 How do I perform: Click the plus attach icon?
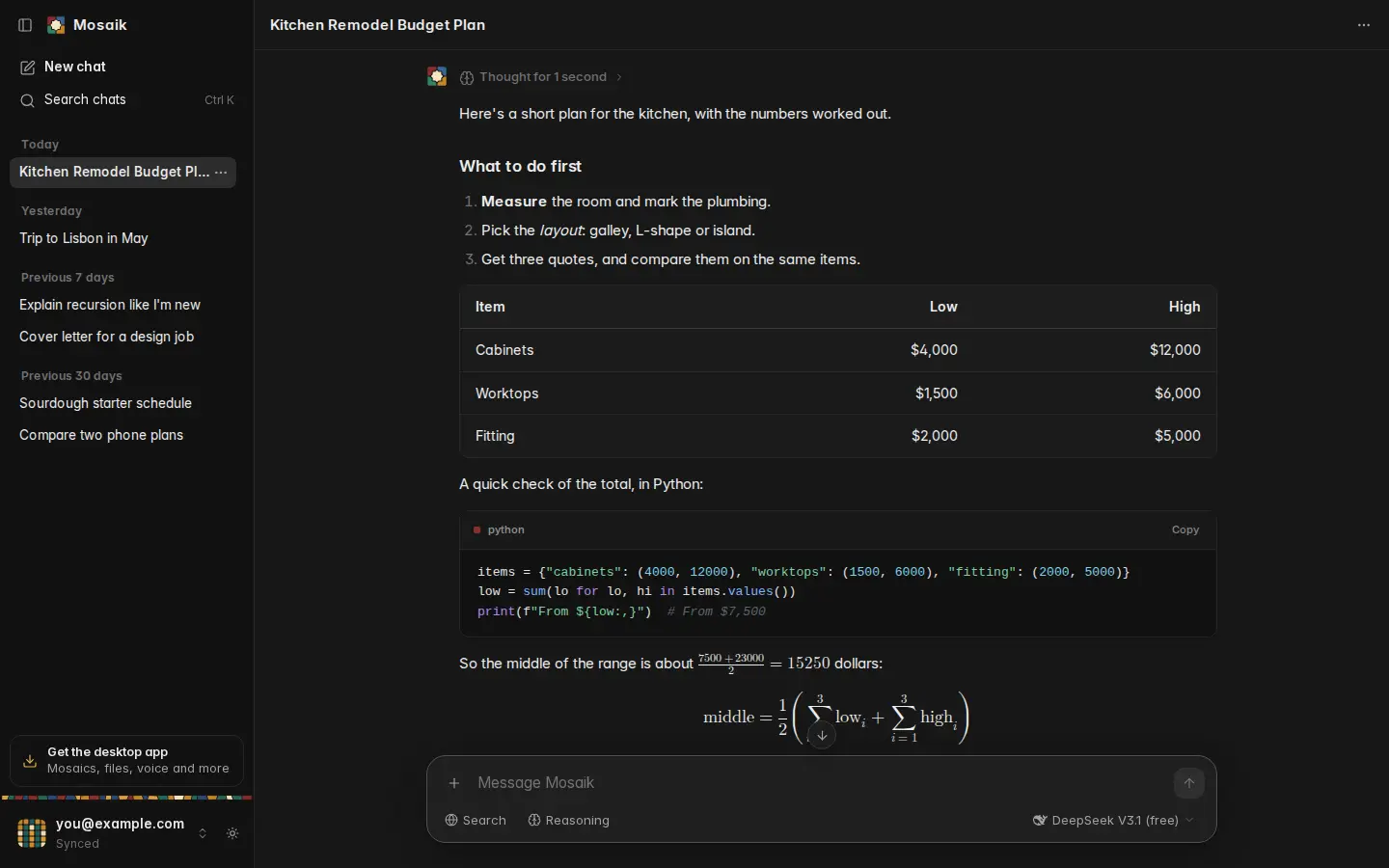[x=454, y=783]
